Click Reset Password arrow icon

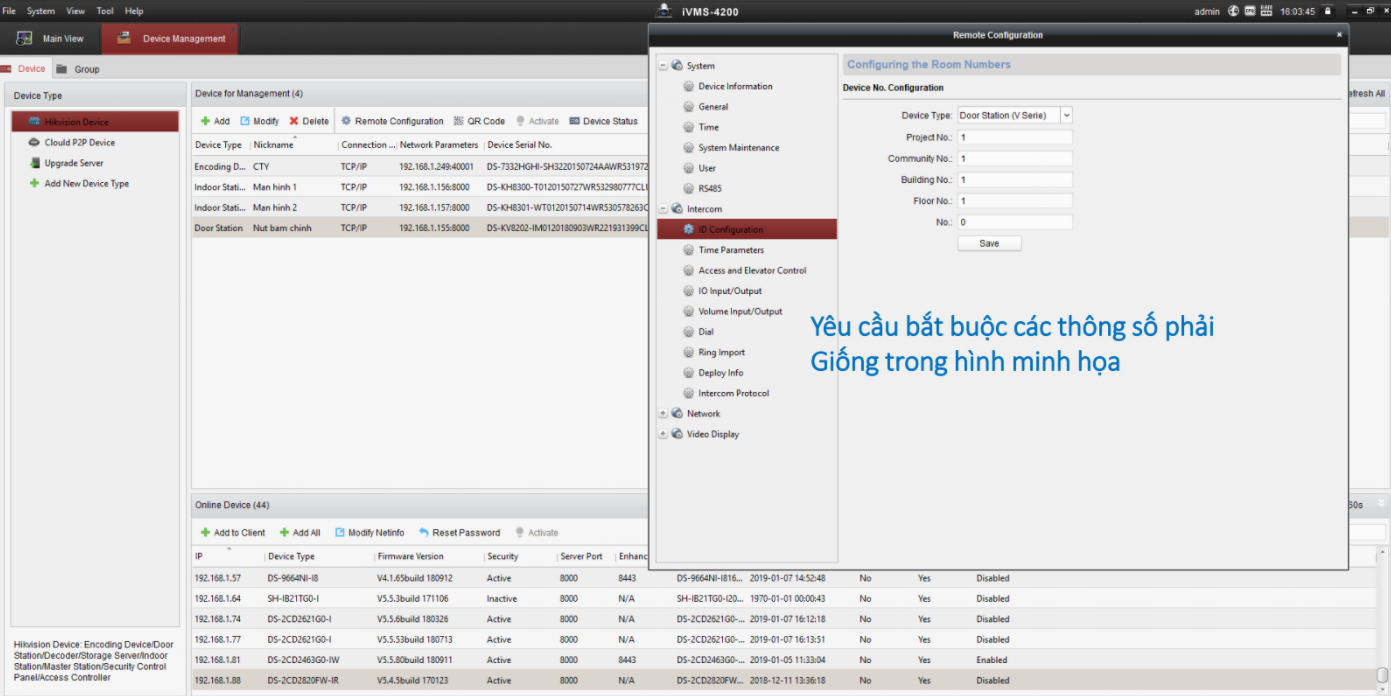click(x=424, y=533)
